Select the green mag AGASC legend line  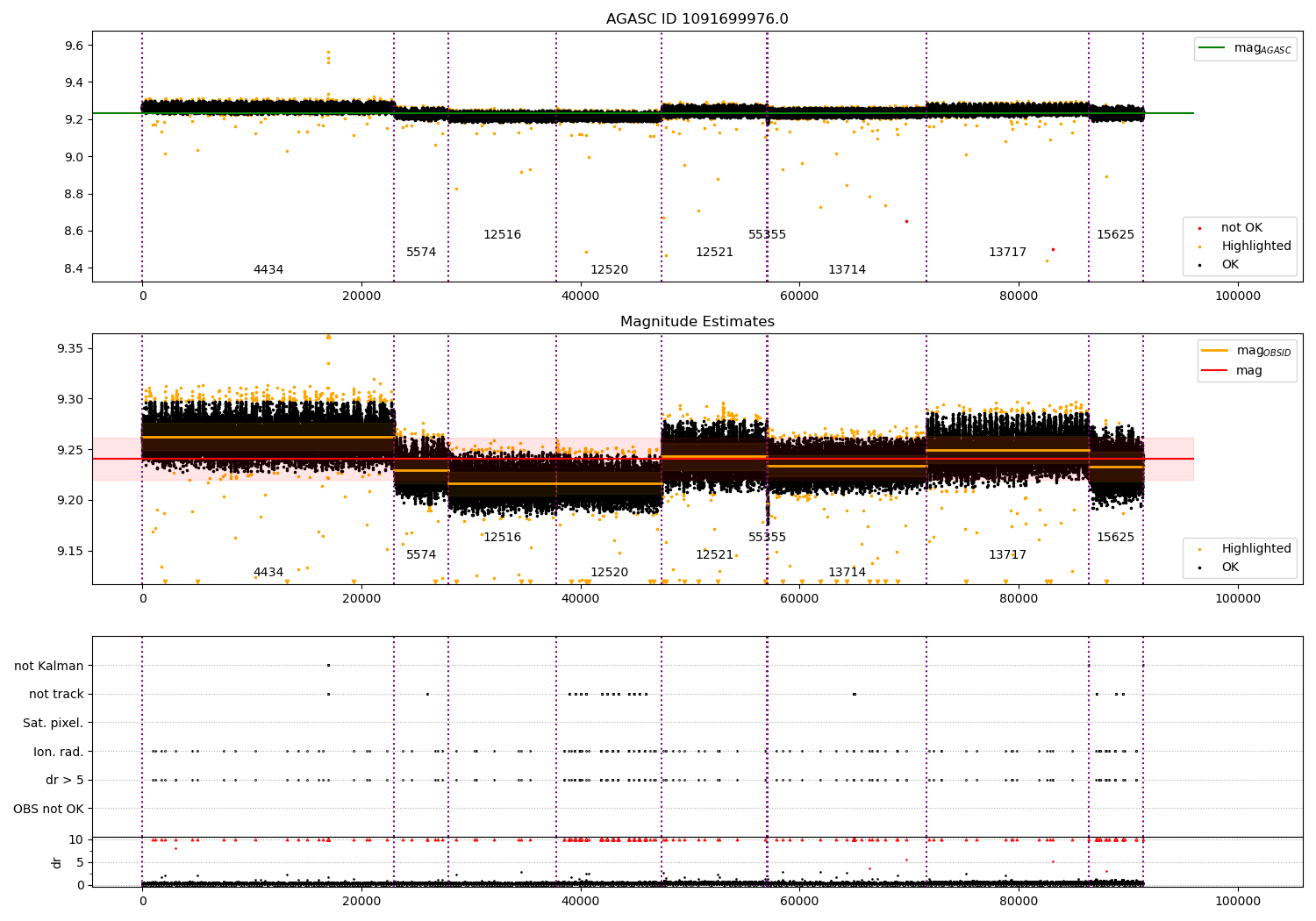point(1212,48)
